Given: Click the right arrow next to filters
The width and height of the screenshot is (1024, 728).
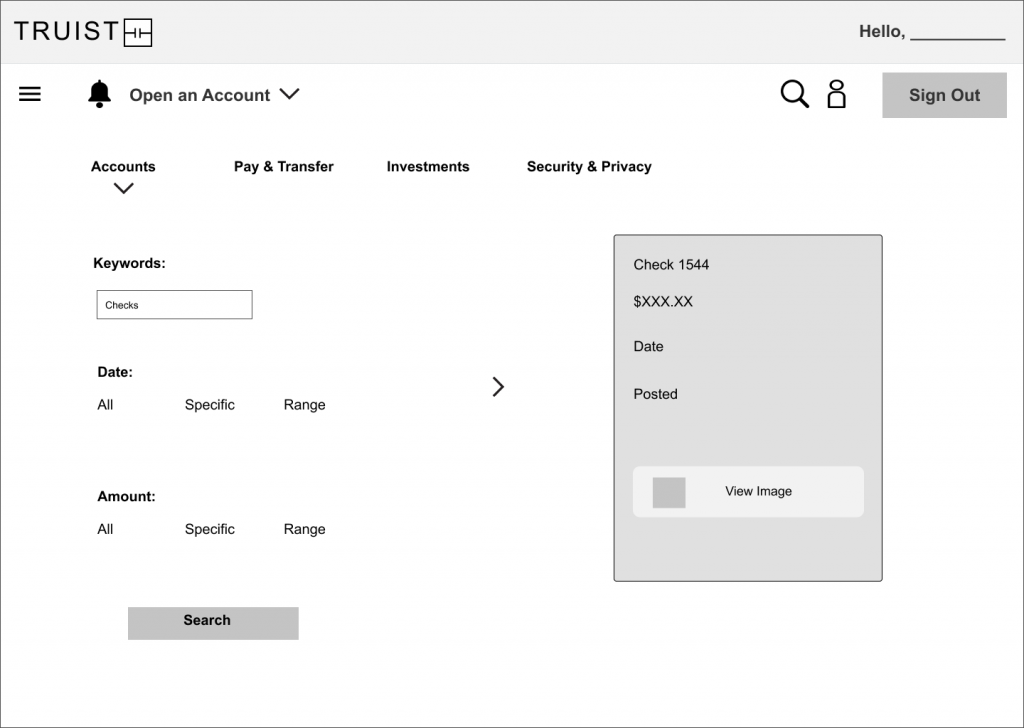Looking at the screenshot, I should (x=498, y=387).
